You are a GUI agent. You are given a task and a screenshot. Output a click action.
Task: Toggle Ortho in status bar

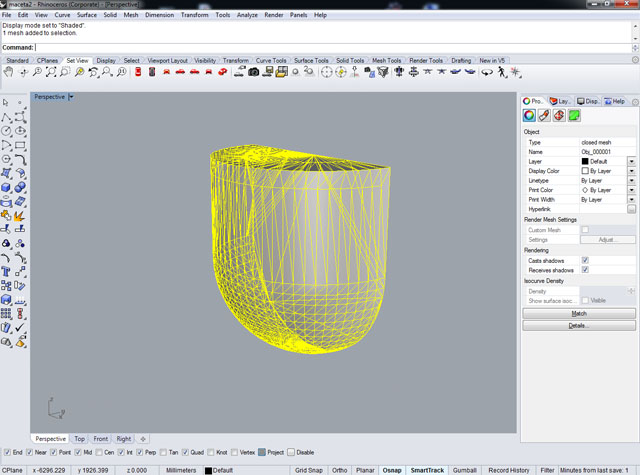pos(340,470)
